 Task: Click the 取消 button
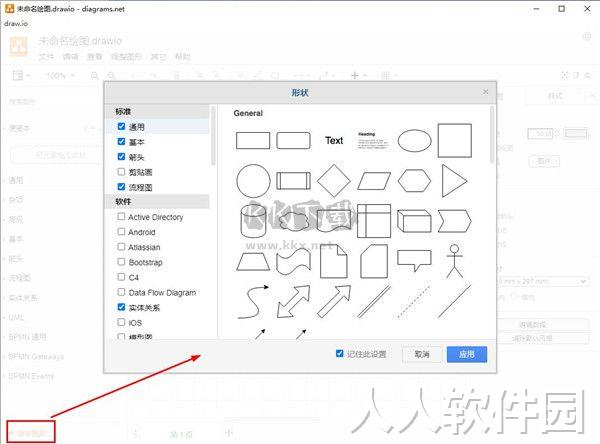(422, 354)
